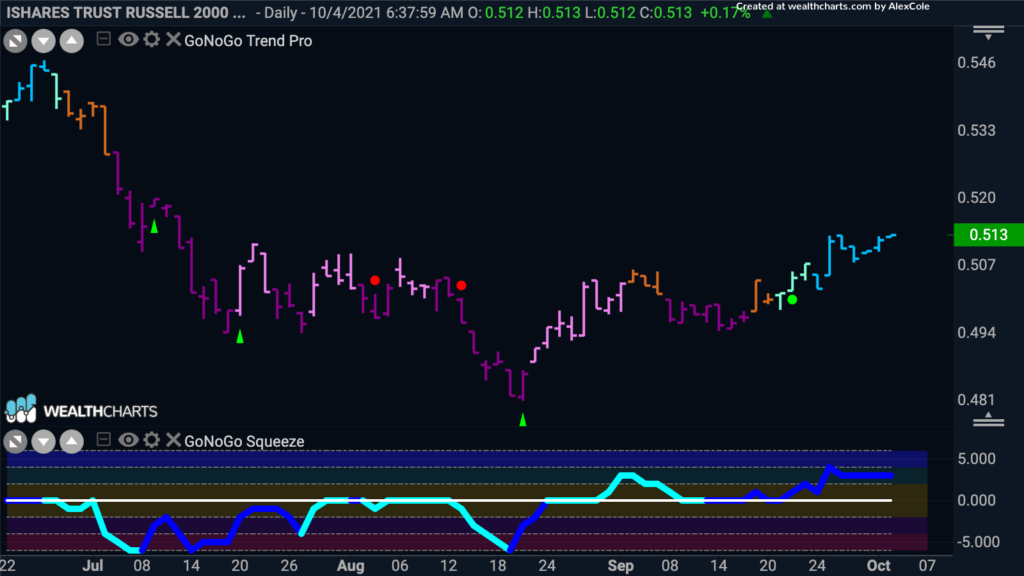1024x576 pixels.
Task: Toggle visibility of GoNoGo Trend Pro
Action: (128, 39)
